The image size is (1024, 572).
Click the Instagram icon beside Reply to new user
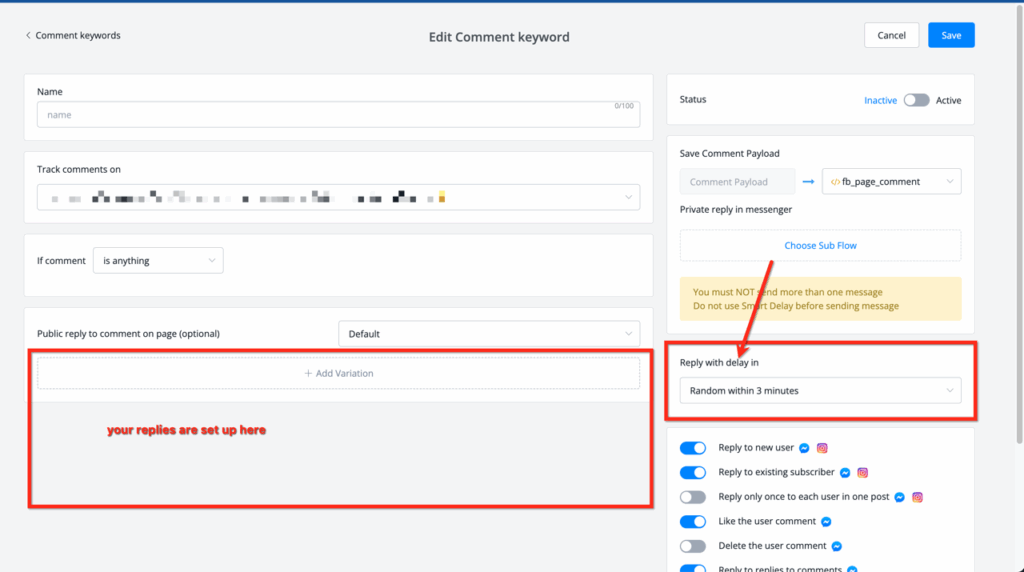(x=822, y=449)
